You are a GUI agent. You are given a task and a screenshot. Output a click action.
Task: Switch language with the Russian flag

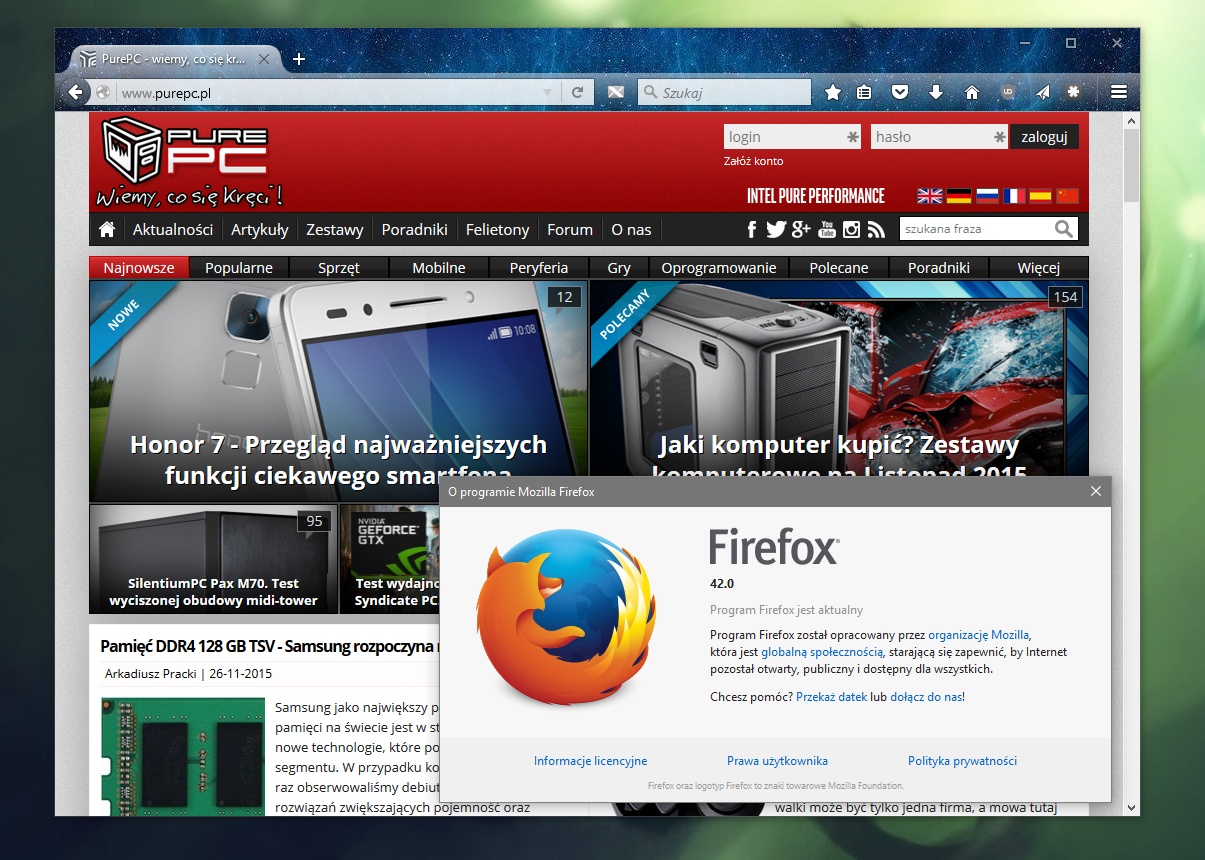[x=987, y=196]
